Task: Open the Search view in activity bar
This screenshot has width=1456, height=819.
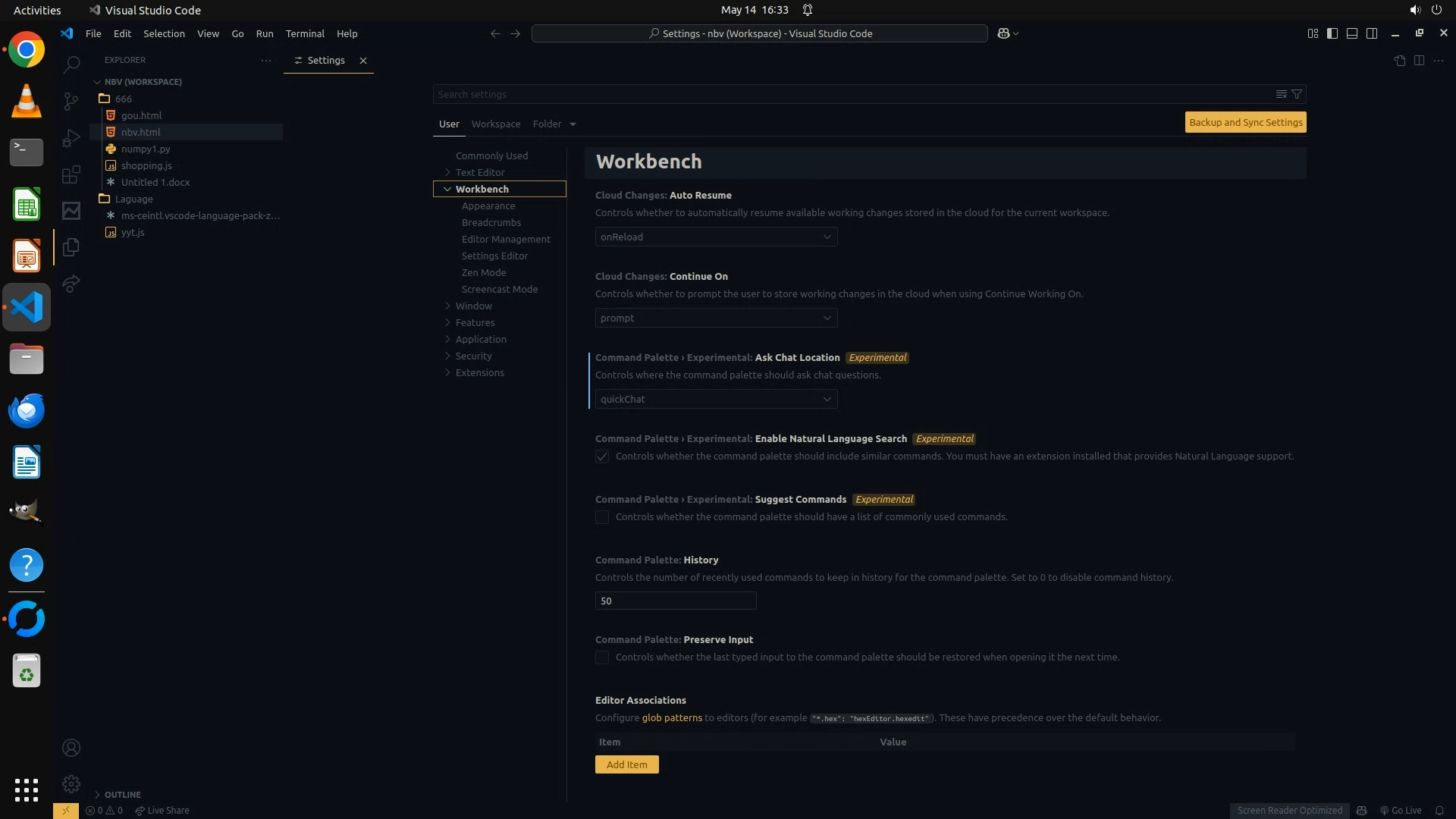Action: point(71,64)
